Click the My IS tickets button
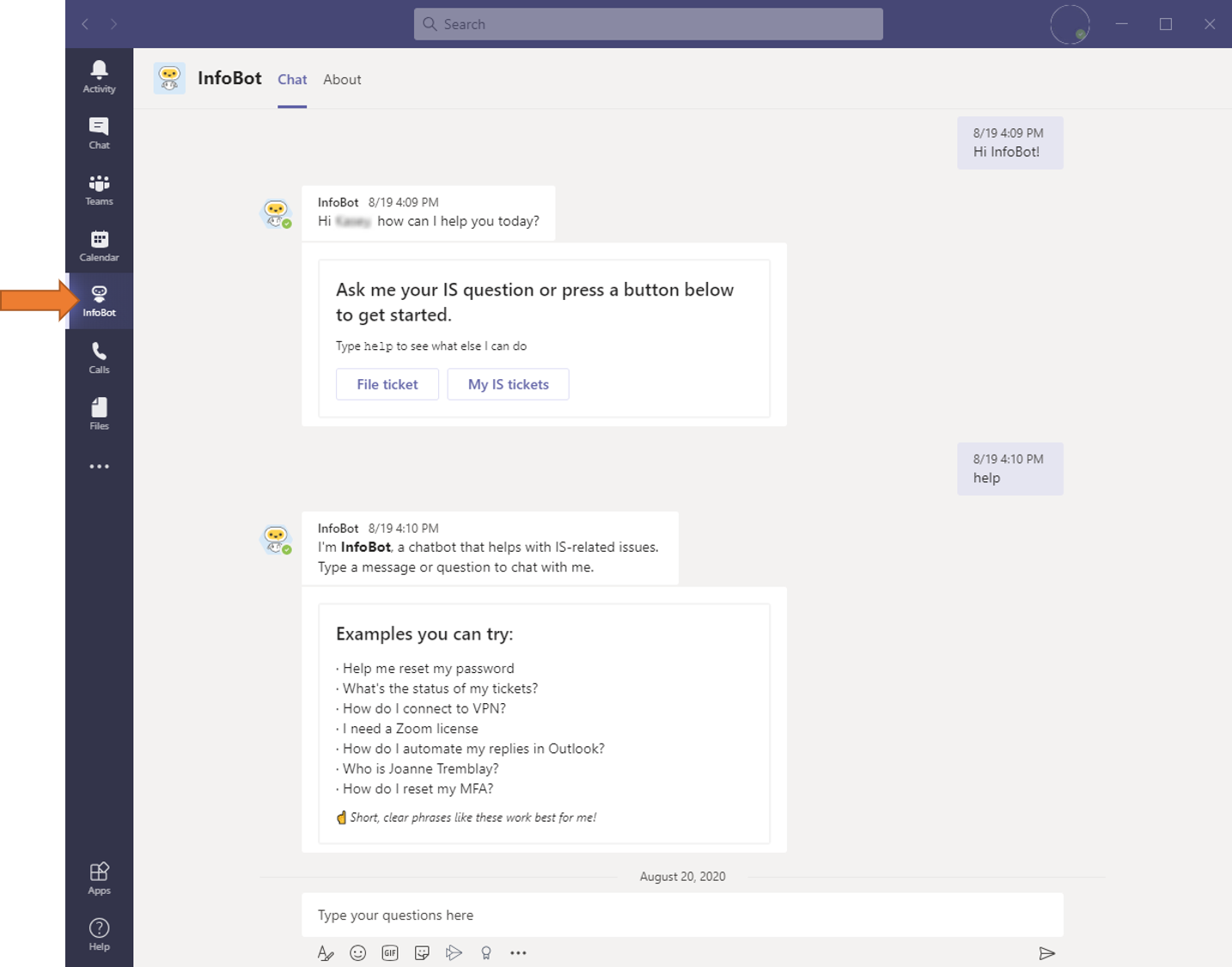Image resolution: width=1232 pixels, height=967 pixels. [509, 384]
